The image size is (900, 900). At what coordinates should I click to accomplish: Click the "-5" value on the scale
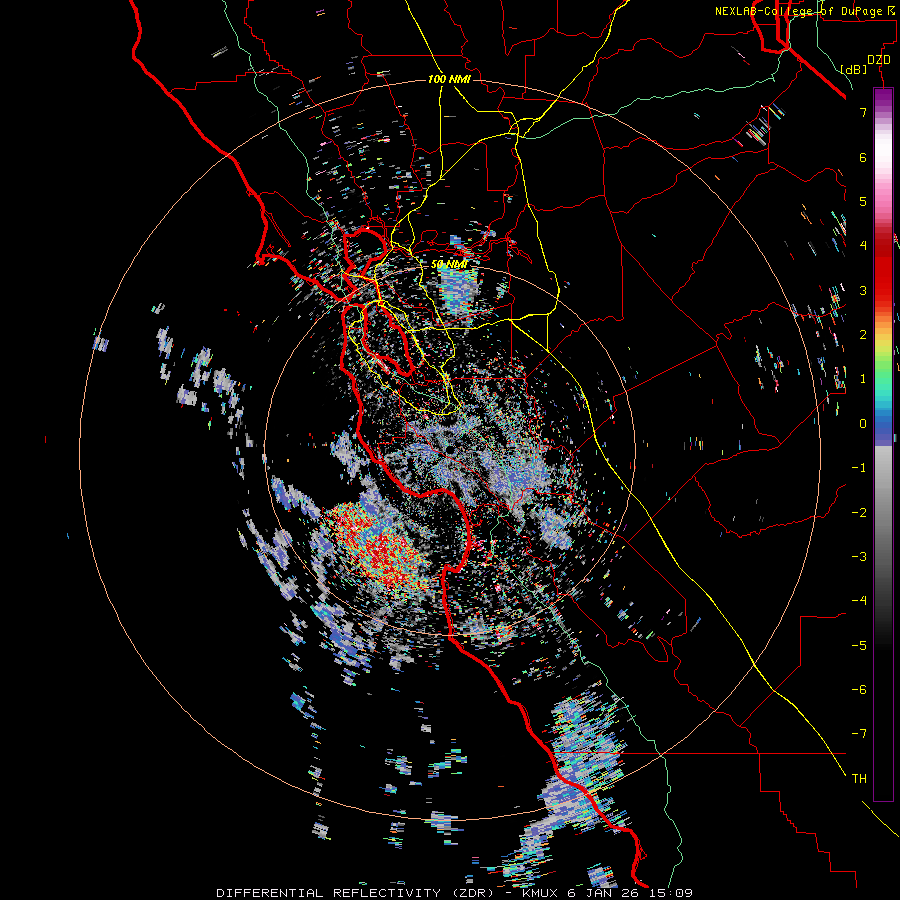pyautogui.click(x=859, y=645)
